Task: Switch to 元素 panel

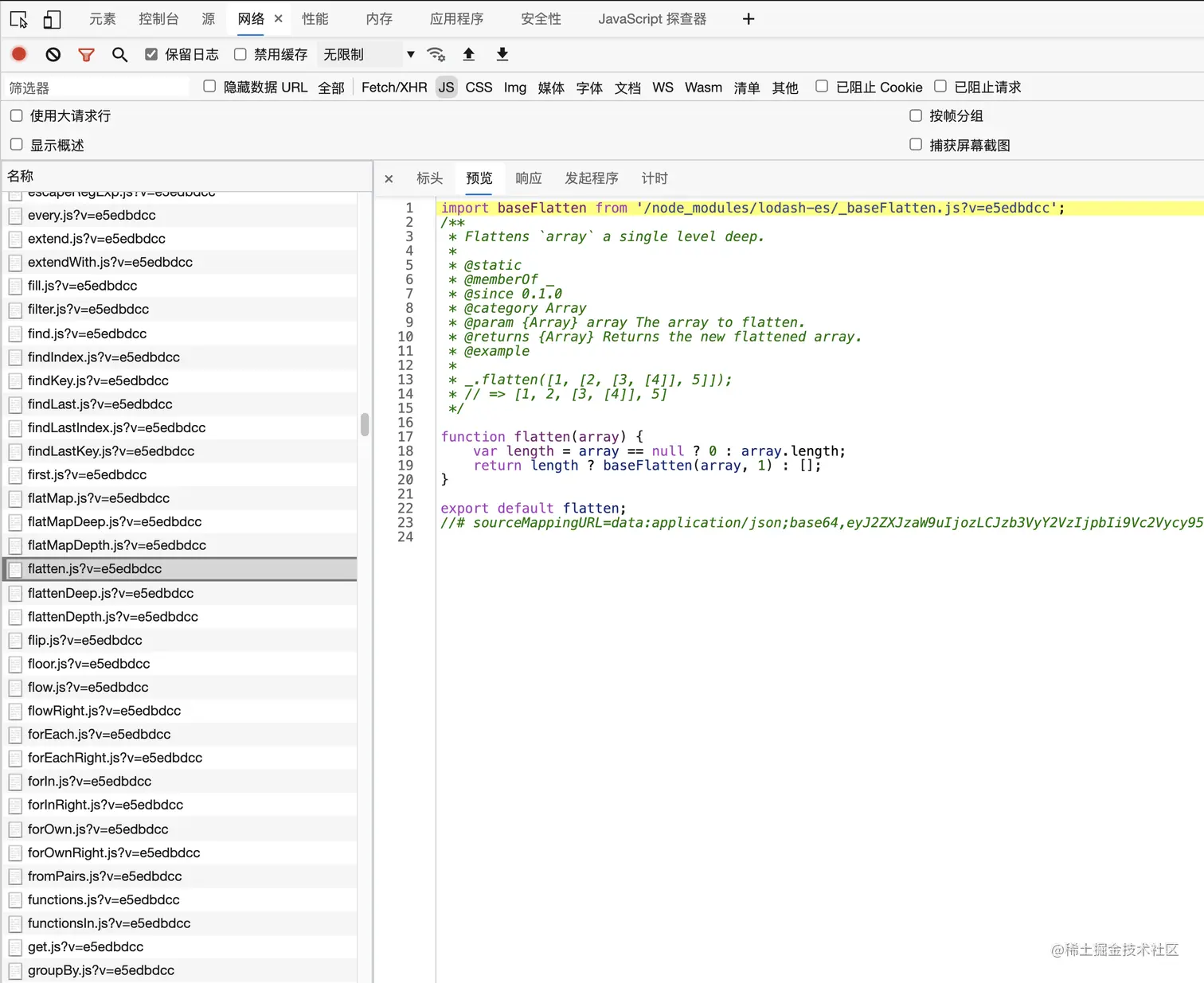Action: (x=103, y=18)
